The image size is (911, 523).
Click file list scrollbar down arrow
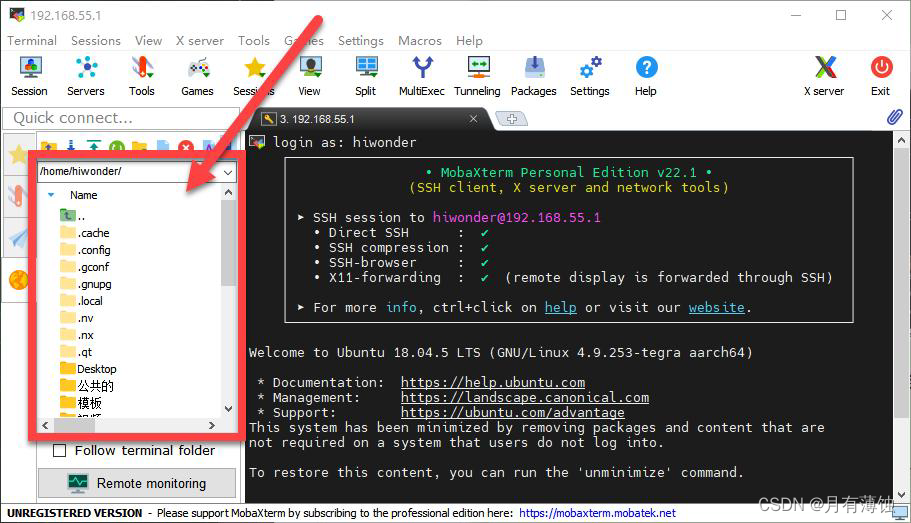click(x=228, y=409)
